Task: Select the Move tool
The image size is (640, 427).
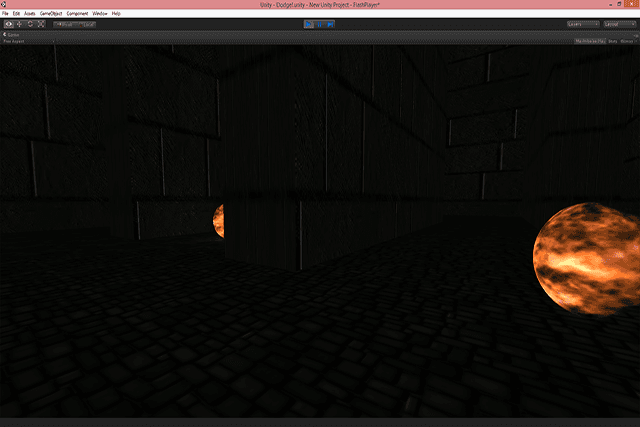Action: 19,23
